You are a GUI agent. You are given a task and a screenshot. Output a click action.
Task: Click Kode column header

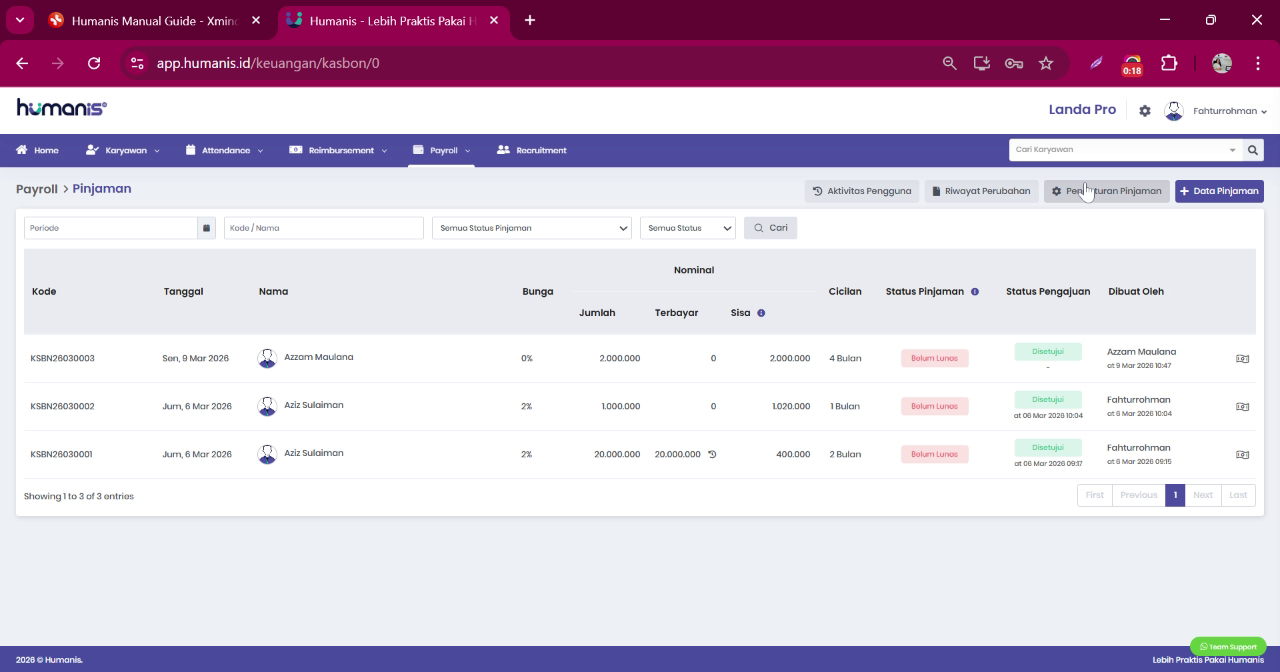point(44,292)
